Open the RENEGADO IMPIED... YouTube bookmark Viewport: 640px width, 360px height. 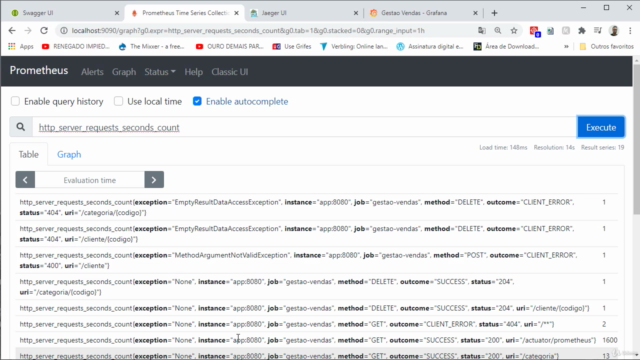[76, 47]
